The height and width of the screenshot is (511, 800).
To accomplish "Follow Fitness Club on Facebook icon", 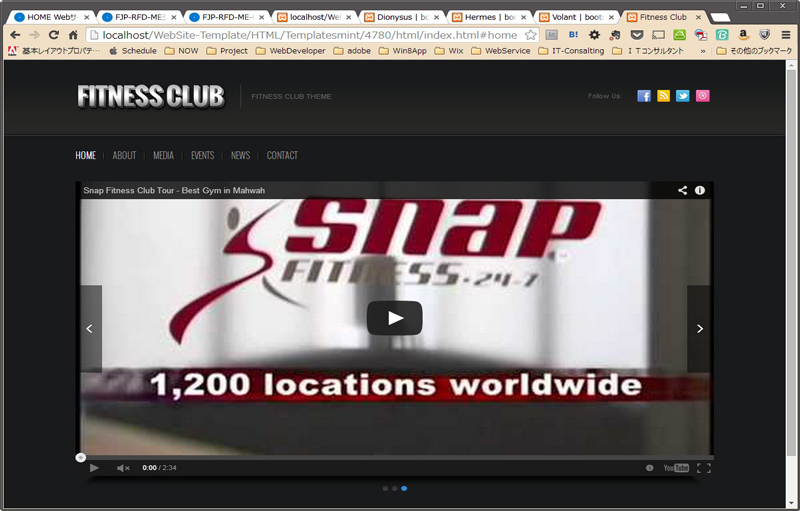I will pyautogui.click(x=644, y=96).
